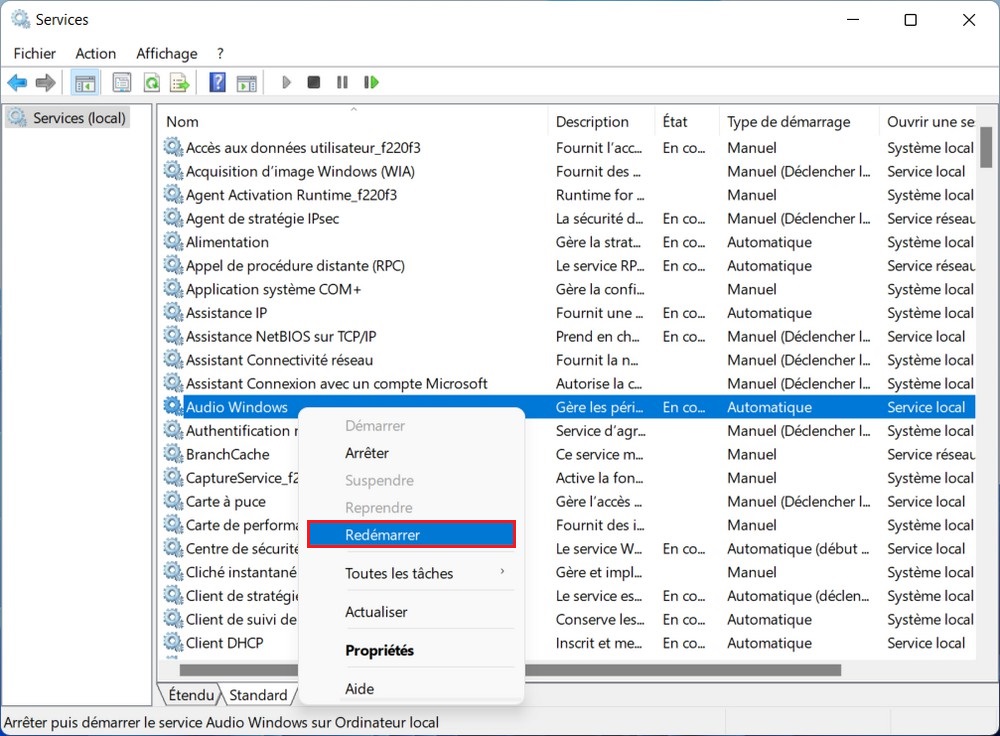Screen dimensions: 1000x736
Task: Click the Properties toolbar icon
Action: (121, 83)
